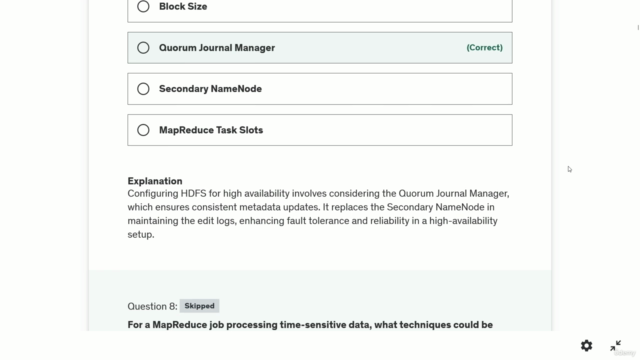Click the Quorum Journal Manager answer label

click(217, 48)
